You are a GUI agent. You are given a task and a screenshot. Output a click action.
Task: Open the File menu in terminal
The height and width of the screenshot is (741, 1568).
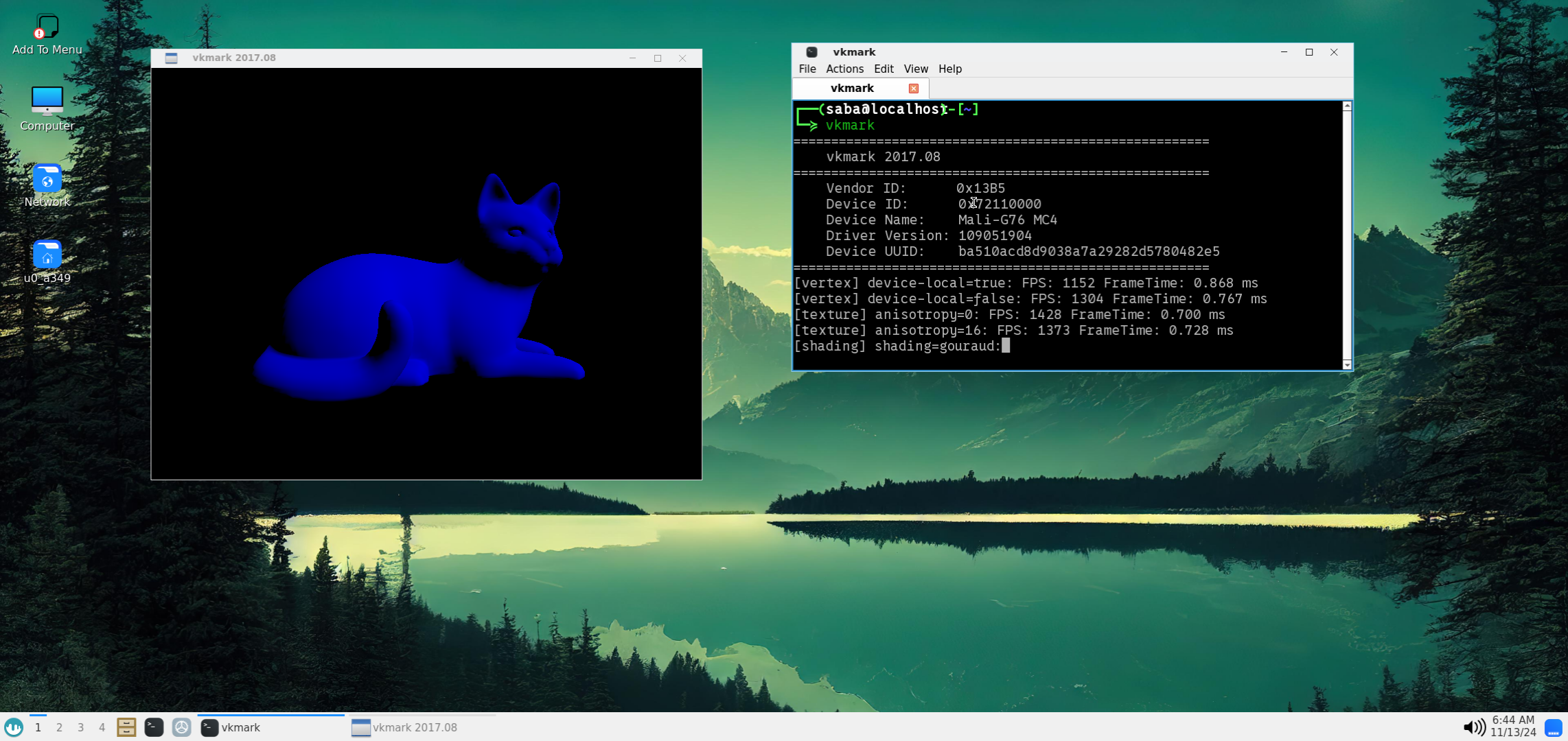pos(807,69)
